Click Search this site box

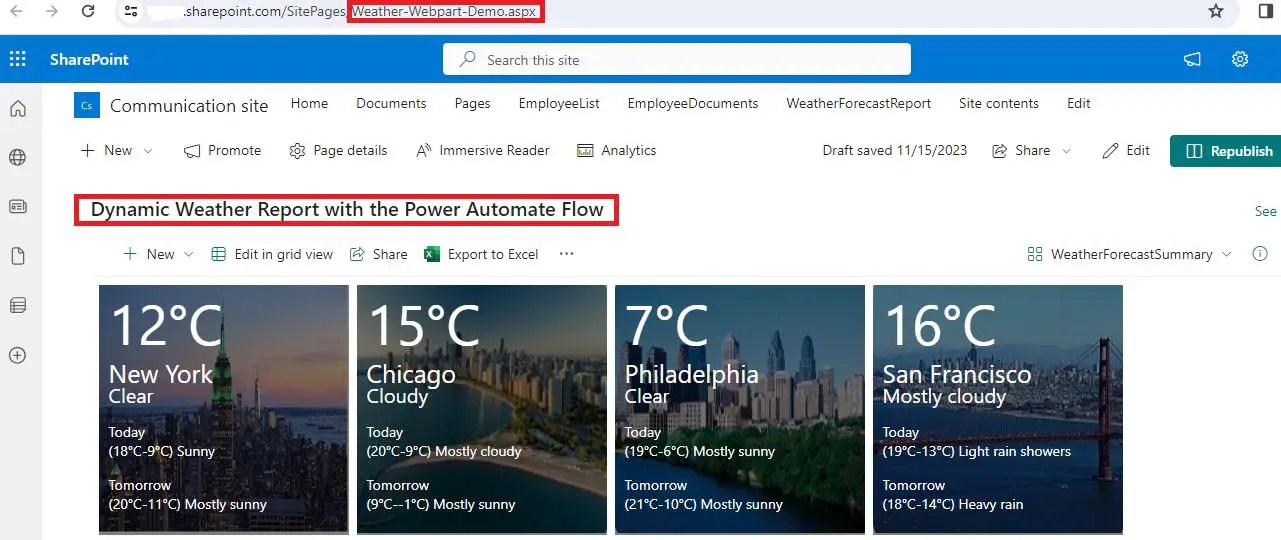[677, 59]
